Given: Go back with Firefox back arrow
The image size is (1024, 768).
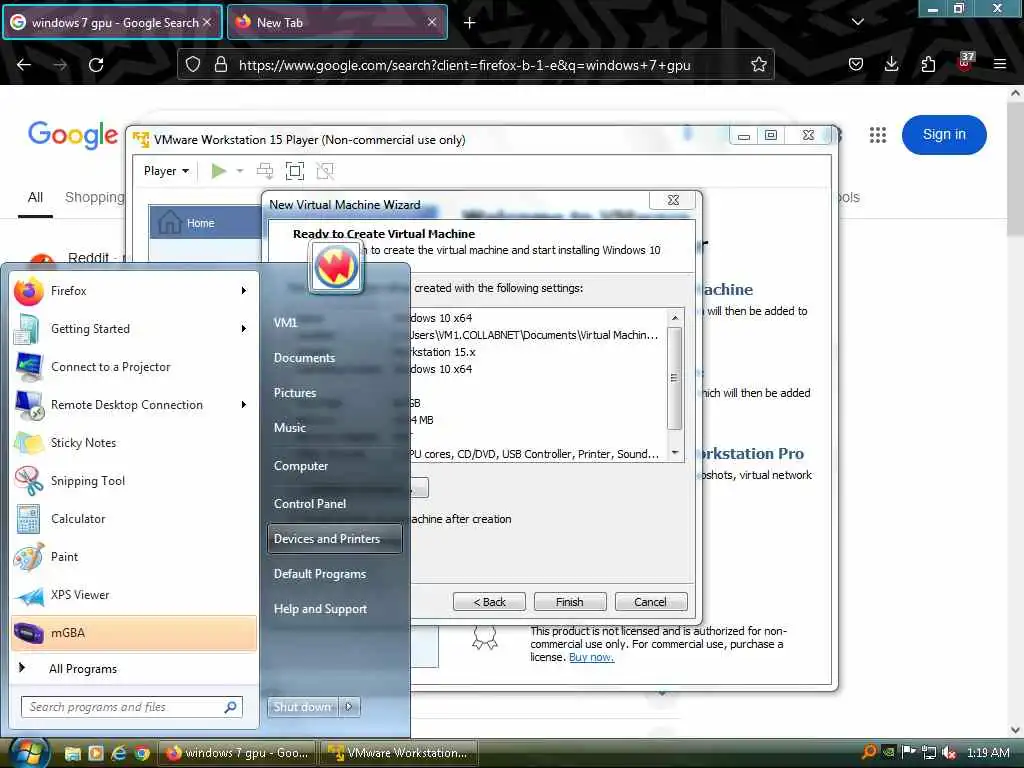Looking at the screenshot, I should [x=24, y=65].
